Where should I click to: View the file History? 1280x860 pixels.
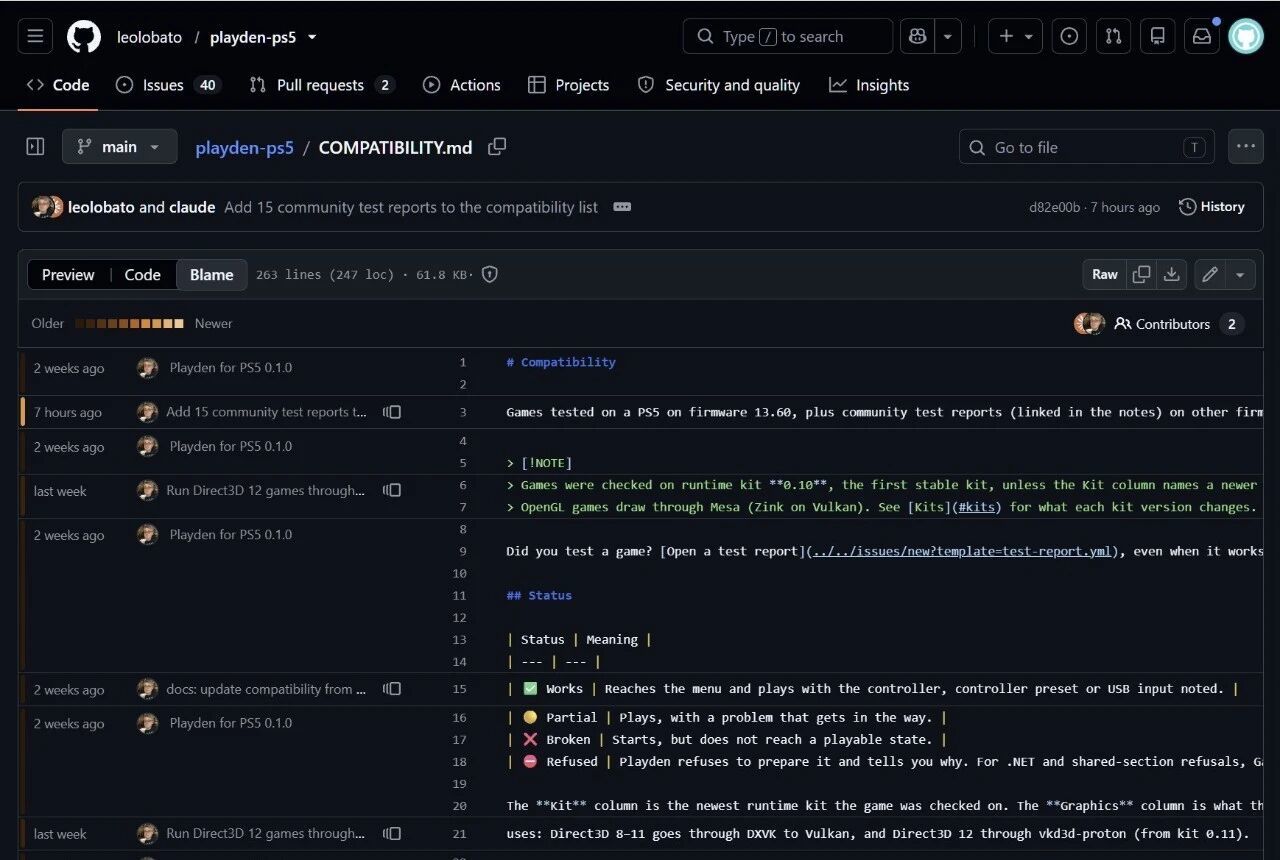click(1212, 207)
